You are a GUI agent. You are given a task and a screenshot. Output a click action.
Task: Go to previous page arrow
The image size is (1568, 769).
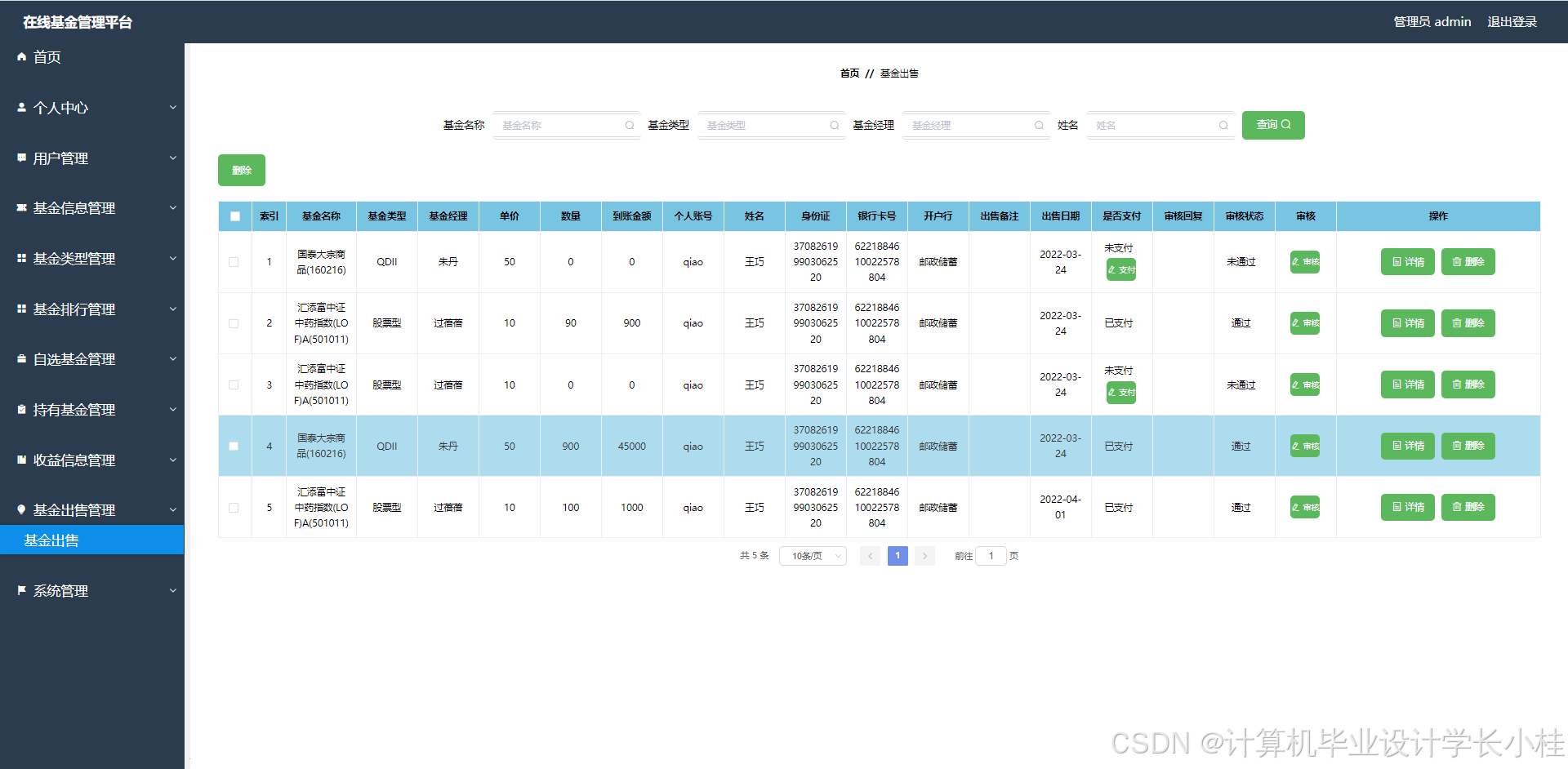[871, 556]
